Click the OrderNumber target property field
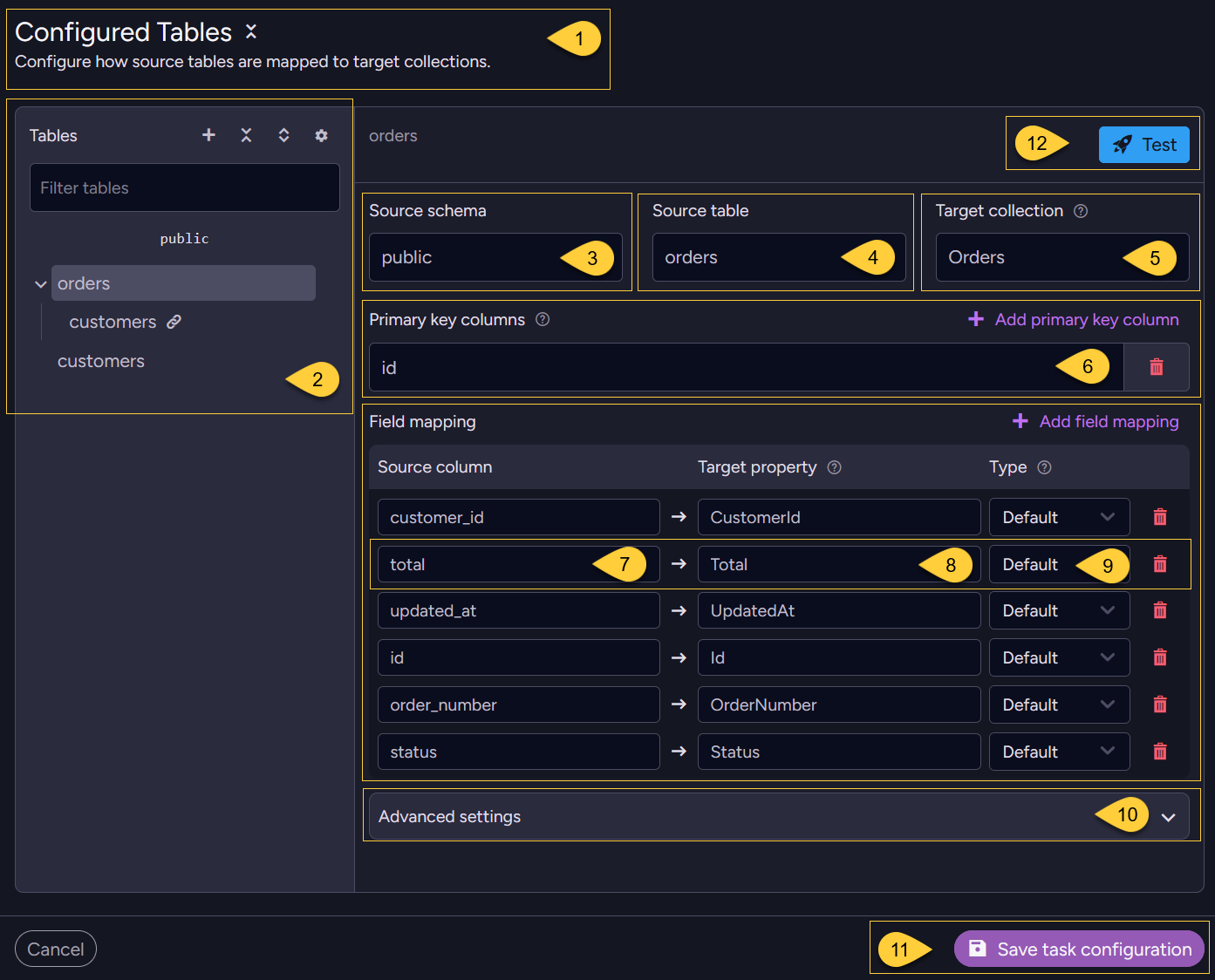 point(839,704)
